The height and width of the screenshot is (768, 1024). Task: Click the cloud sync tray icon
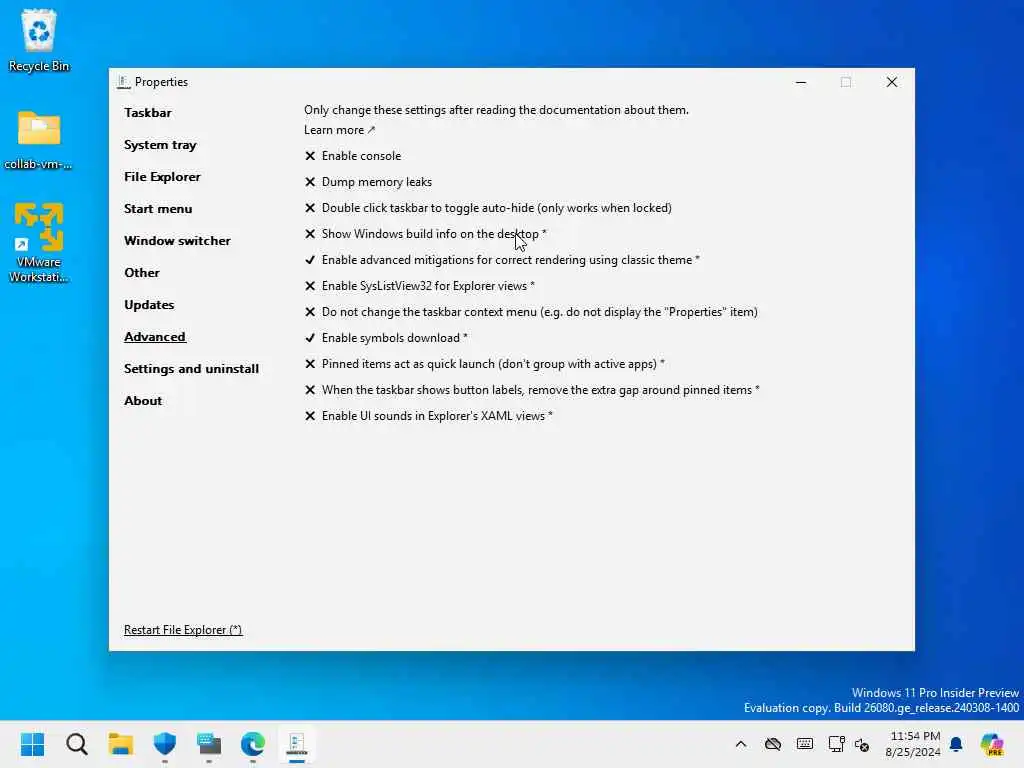pyautogui.click(x=773, y=744)
